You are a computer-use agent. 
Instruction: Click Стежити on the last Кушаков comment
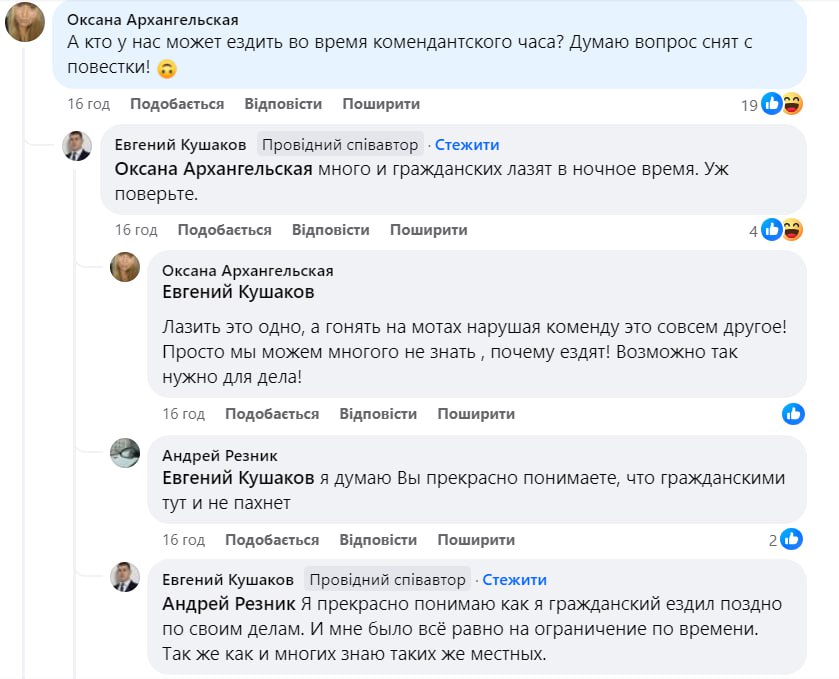[x=514, y=580]
